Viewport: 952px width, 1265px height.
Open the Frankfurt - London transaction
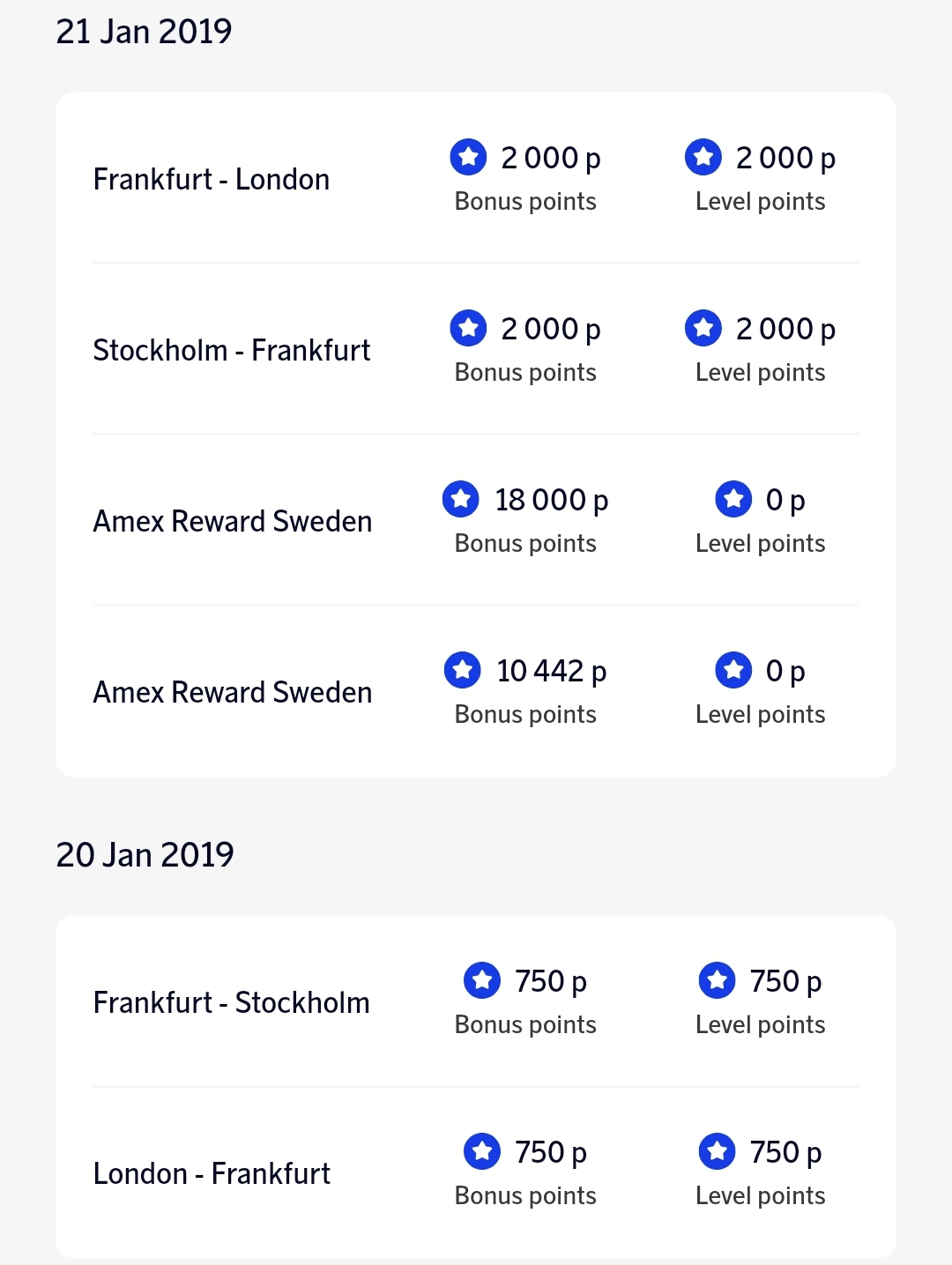click(x=212, y=180)
